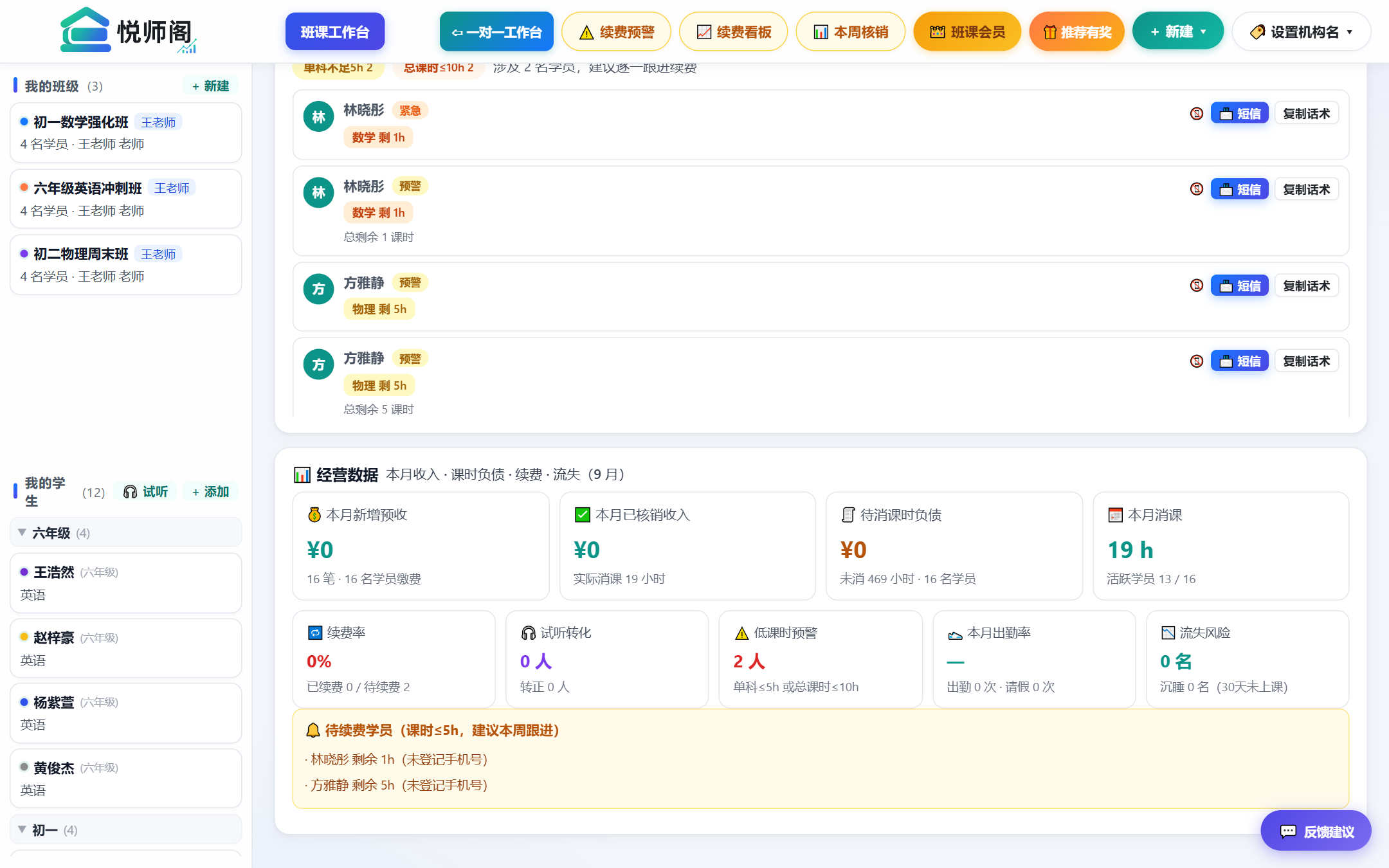Click 方 avatar in 总剩余 5 课时 row
Screen dimensions: 1389x868
coord(318,365)
